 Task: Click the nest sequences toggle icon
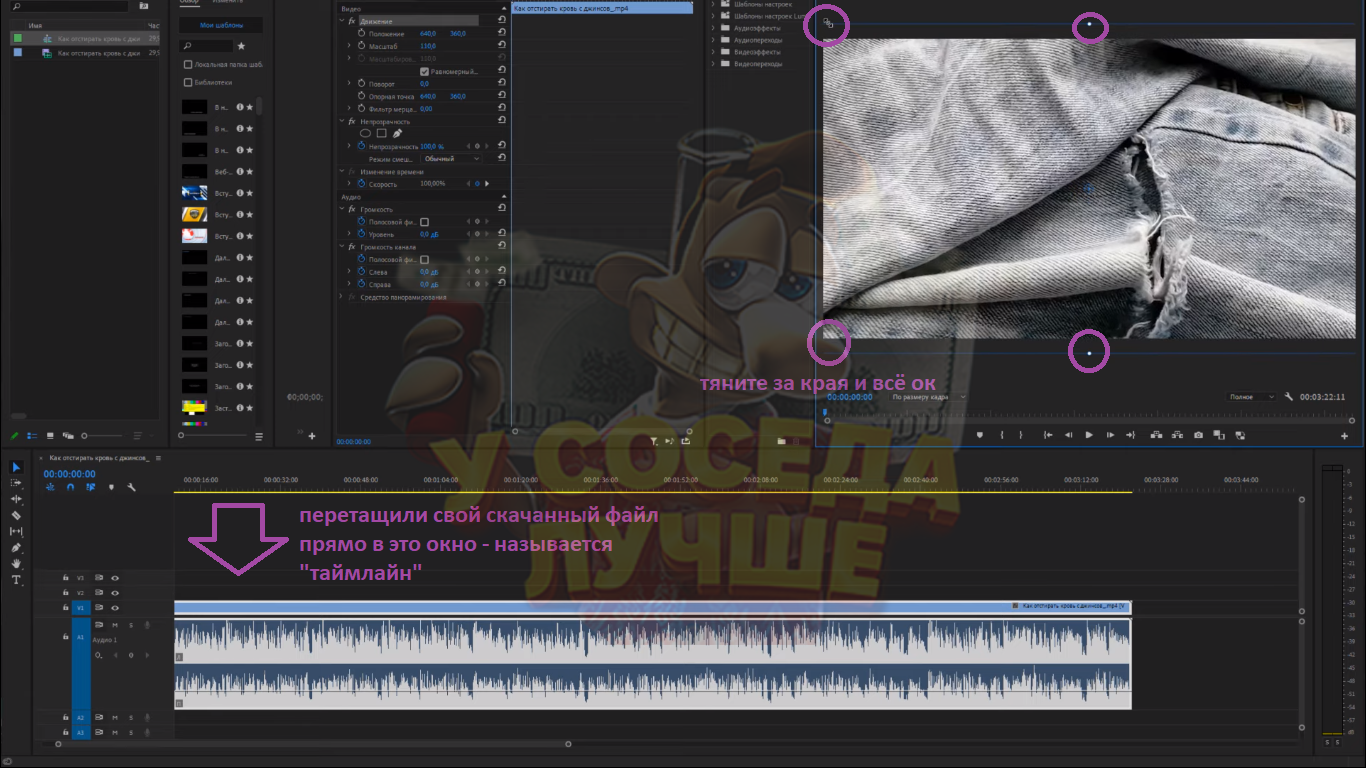point(50,487)
